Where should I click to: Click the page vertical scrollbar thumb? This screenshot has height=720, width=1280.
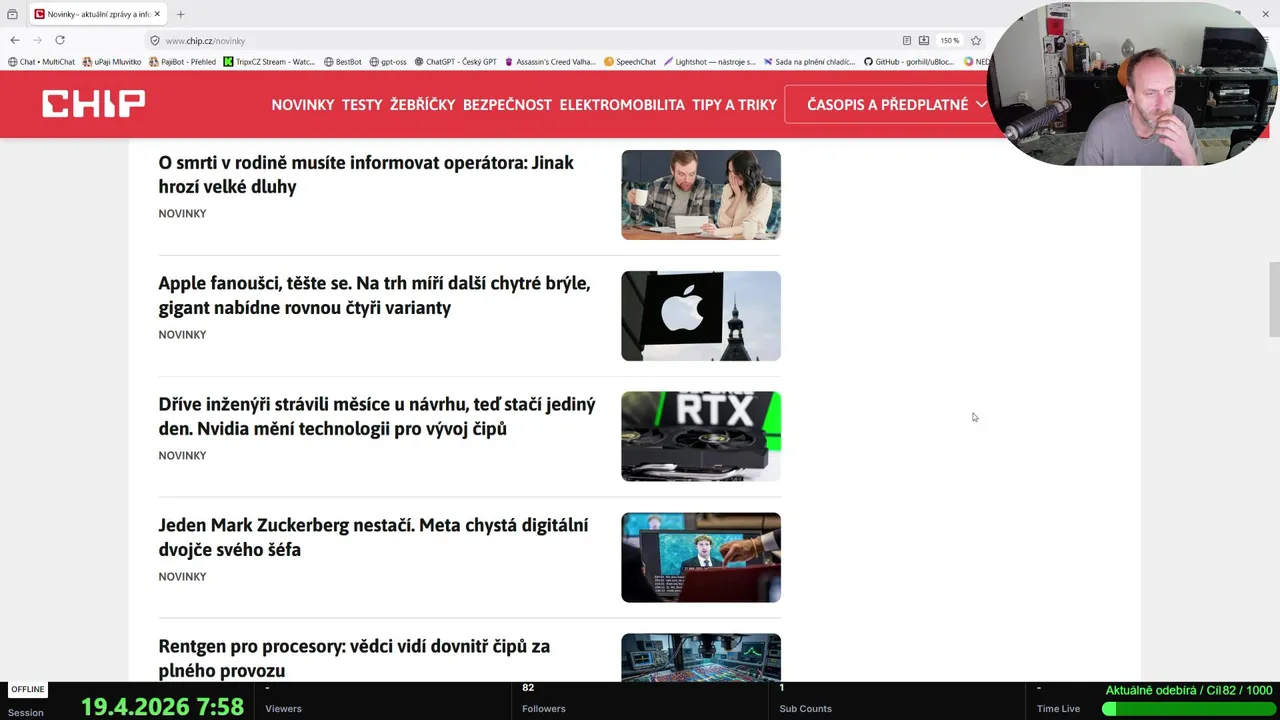click(x=1274, y=300)
